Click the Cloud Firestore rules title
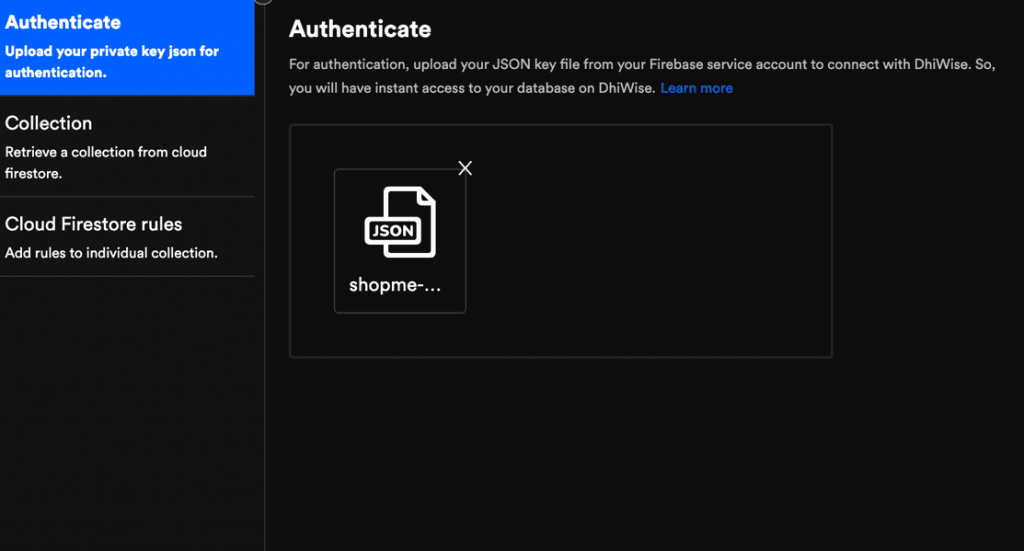This screenshot has width=1024, height=551. coord(94,224)
